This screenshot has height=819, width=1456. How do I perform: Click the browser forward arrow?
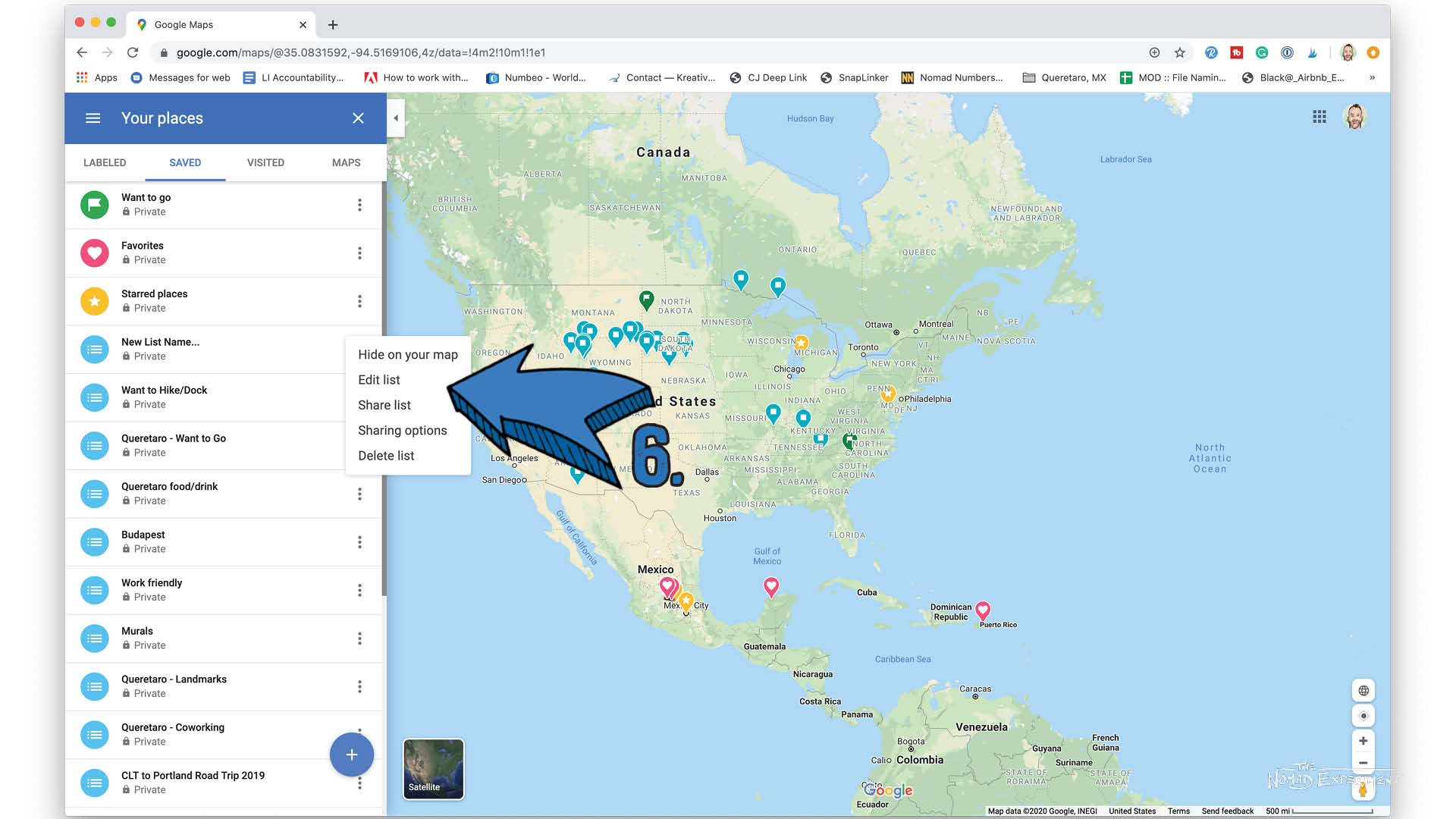pyautogui.click(x=107, y=52)
